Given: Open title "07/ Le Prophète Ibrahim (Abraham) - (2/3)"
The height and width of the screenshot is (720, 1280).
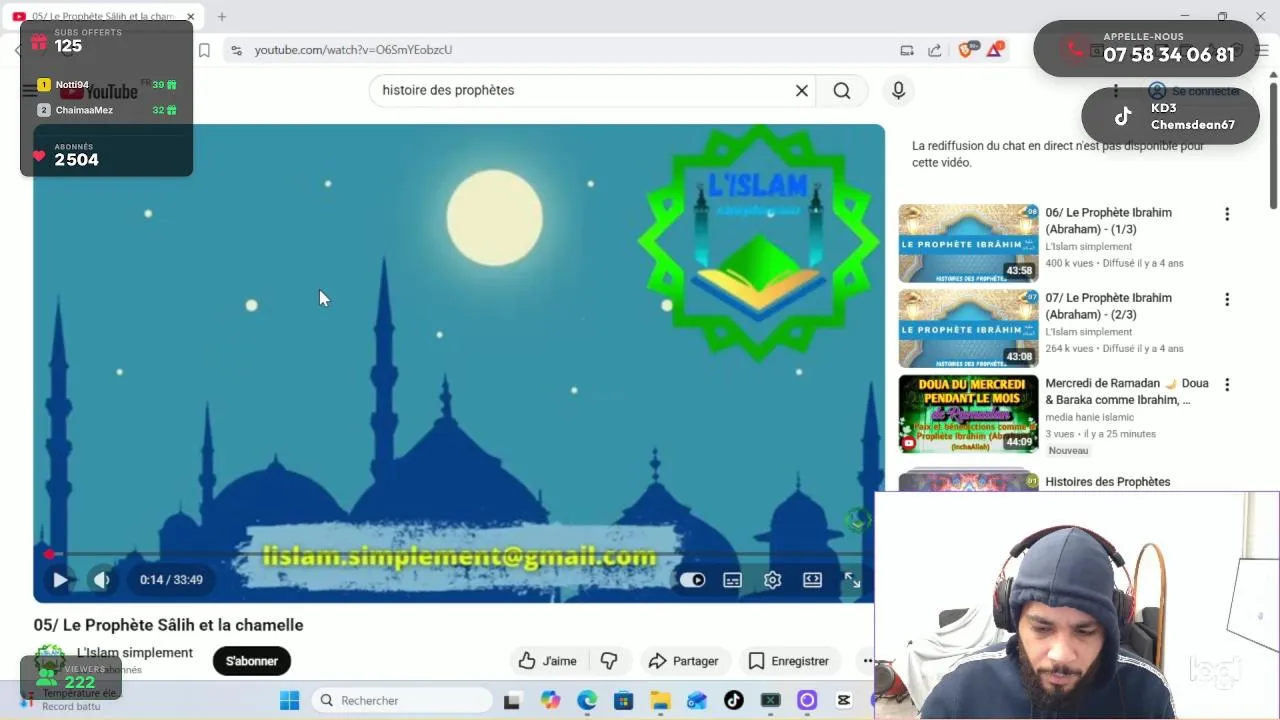Looking at the screenshot, I should click(x=1108, y=306).
